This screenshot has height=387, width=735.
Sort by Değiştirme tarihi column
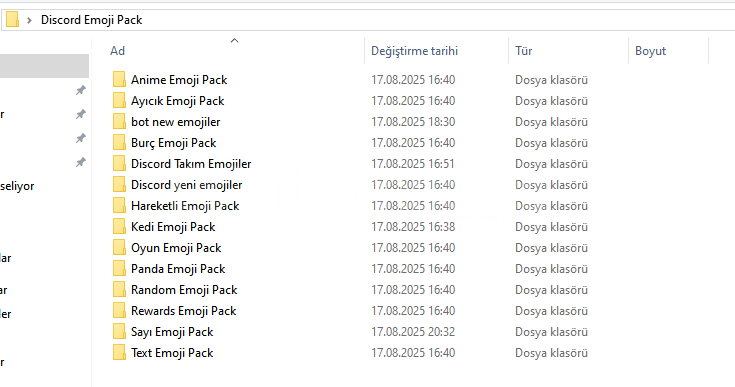pos(414,51)
